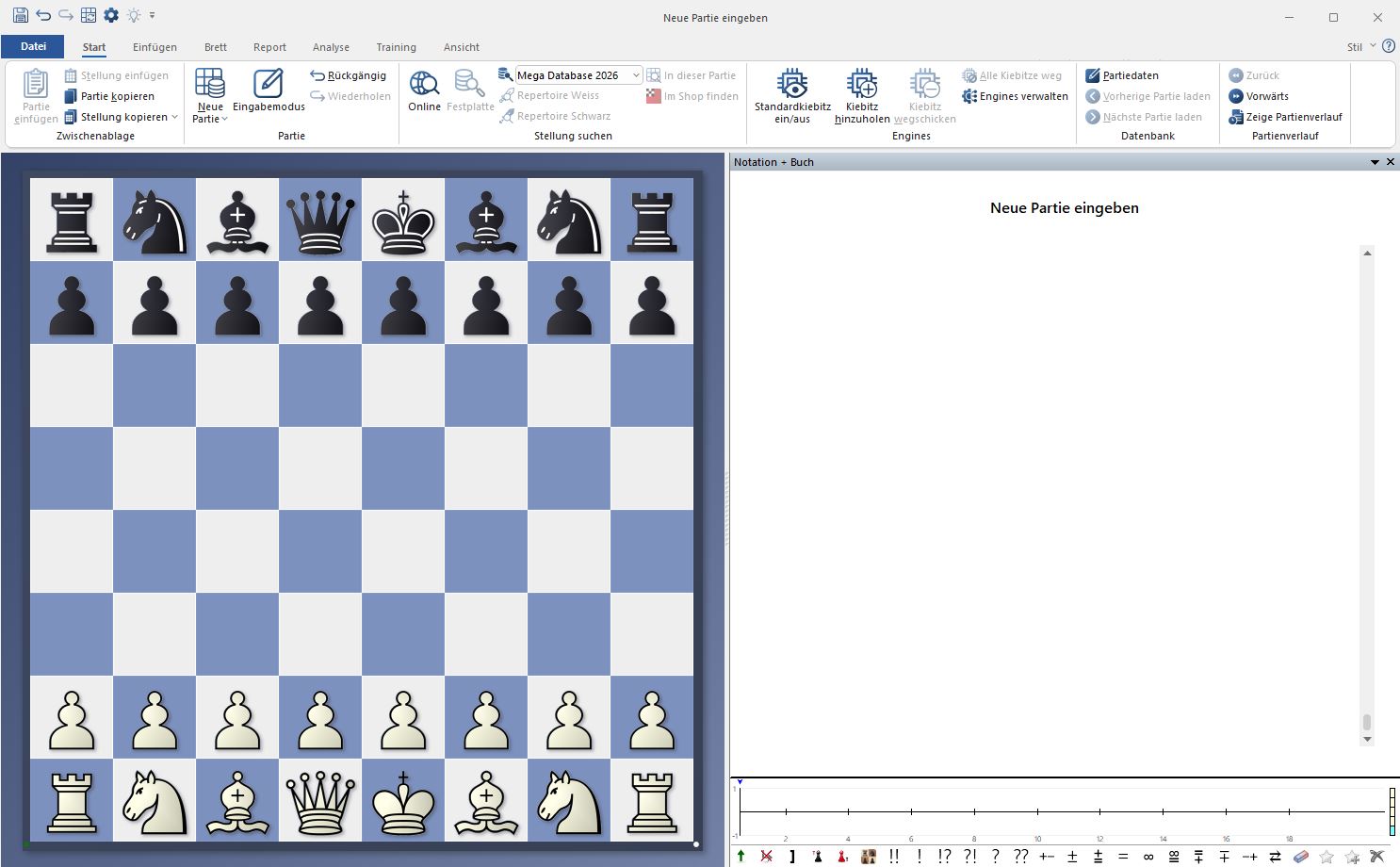The image size is (1400, 867).
Task: Click the save icon in the quick access bar
Action: tap(20, 15)
